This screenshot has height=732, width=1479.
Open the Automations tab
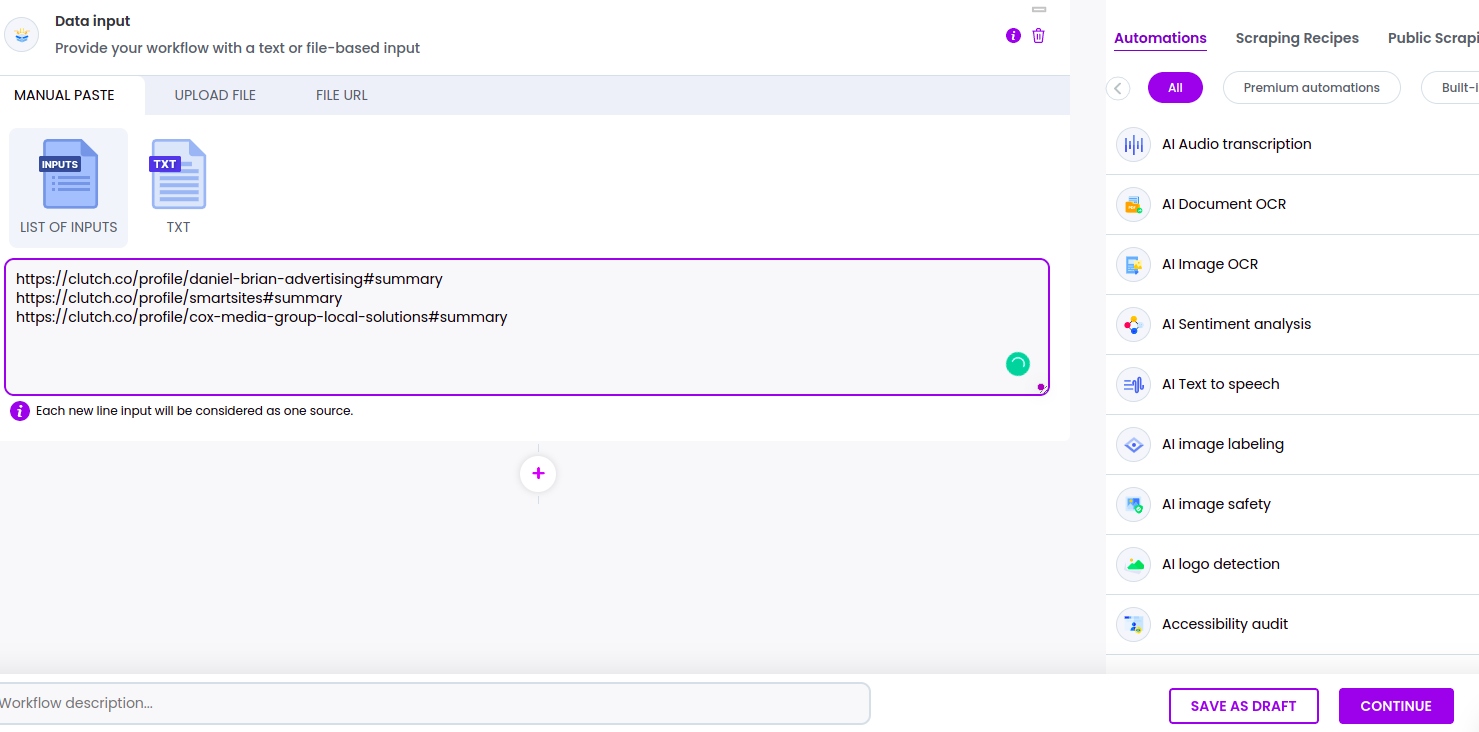point(1160,39)
